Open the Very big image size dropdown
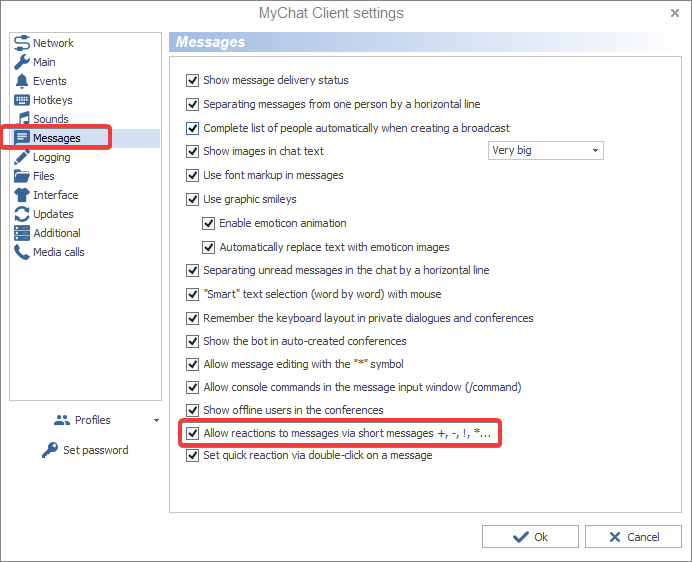 click(x=545, y=151)
